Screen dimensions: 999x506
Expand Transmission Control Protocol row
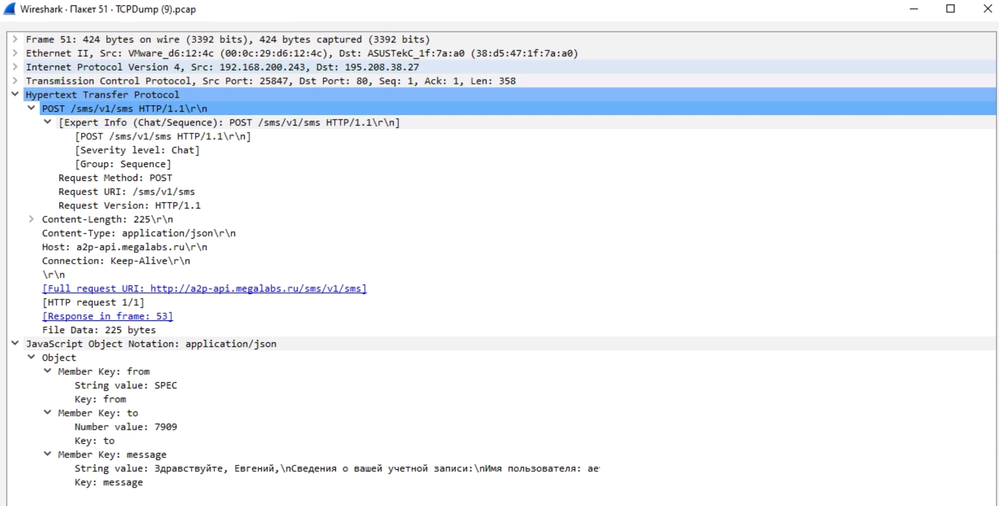(15, 81)
